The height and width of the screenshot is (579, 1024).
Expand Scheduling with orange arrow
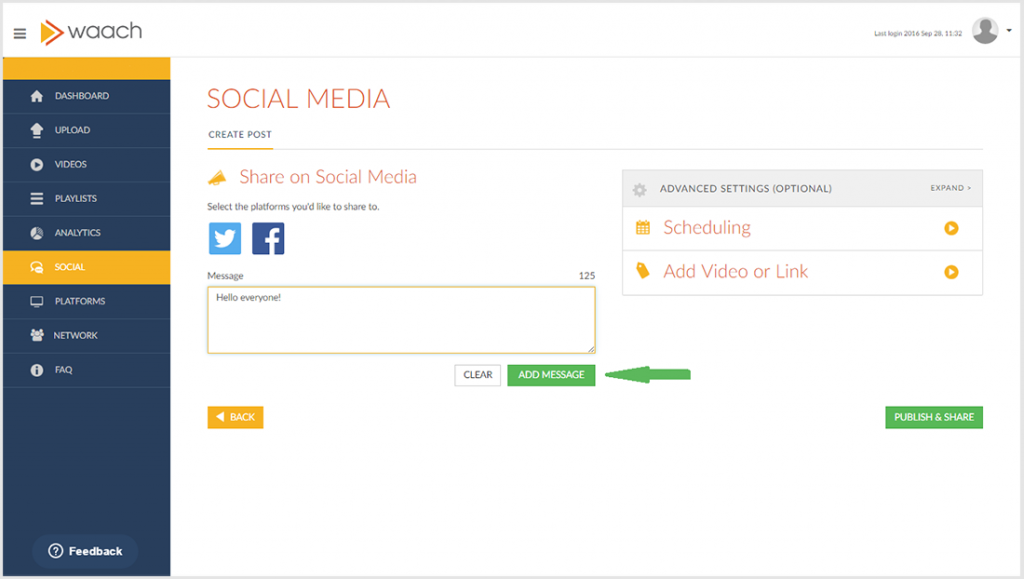(x=951, y=228)
